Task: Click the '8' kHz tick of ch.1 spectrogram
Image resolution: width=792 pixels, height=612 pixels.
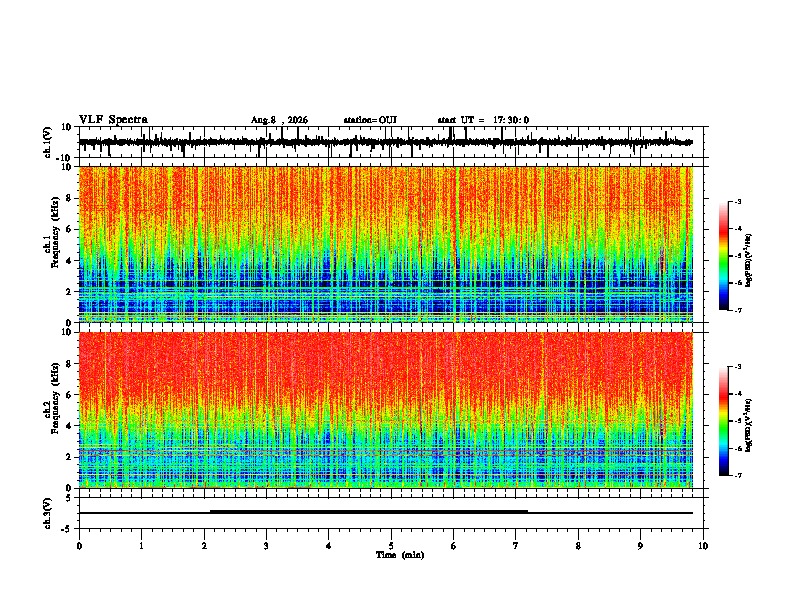Action: tap(69, 198)
